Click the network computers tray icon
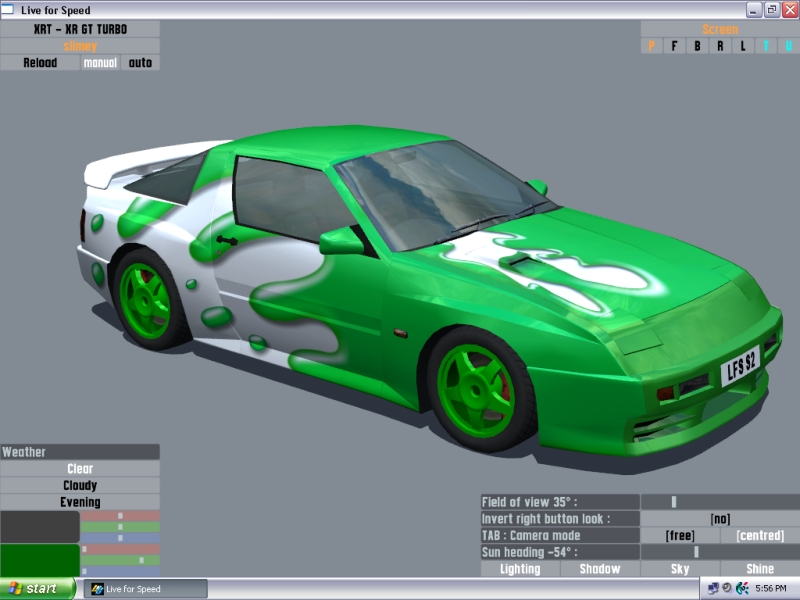This screenshot has height=600, width=800. 713,589
